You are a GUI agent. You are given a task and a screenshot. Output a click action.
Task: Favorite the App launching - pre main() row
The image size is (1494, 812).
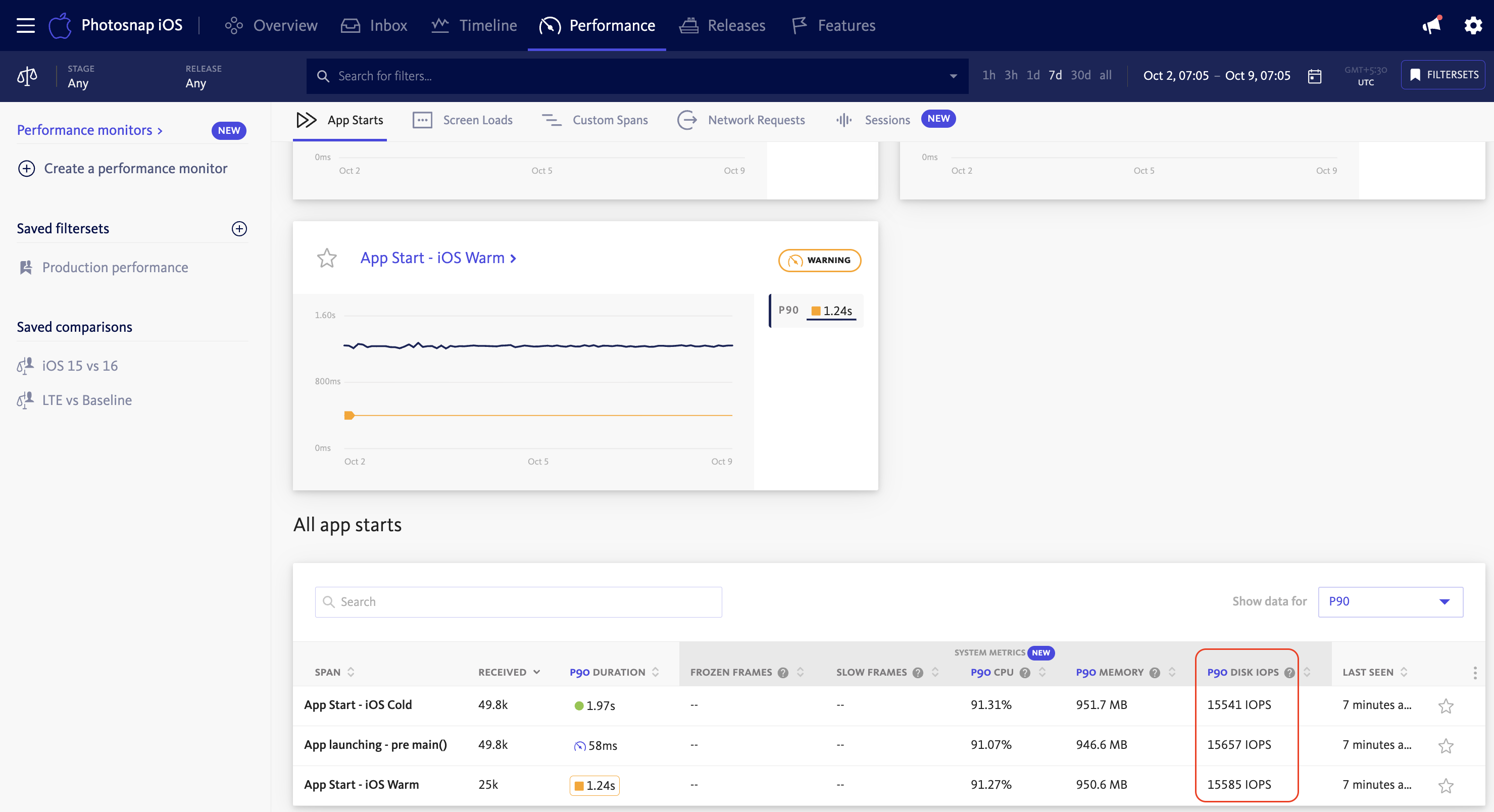click(x=1446, y=745)
